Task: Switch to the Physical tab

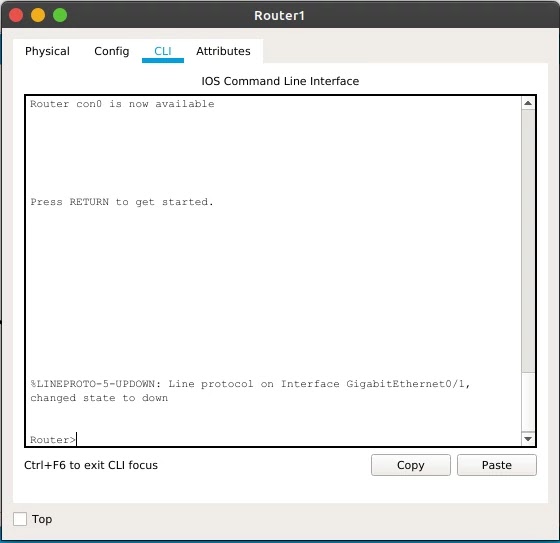Action: tap(47, 51)
